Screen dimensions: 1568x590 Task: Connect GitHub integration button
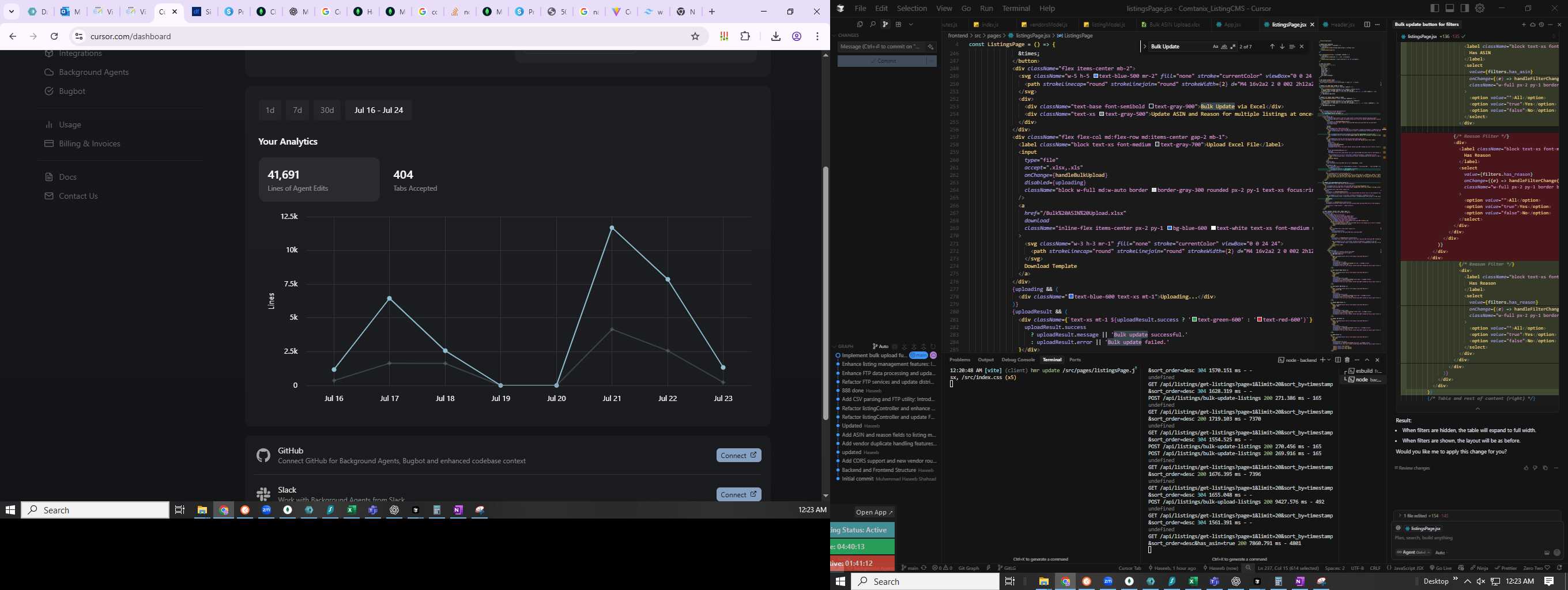click(x=738, y=455)
